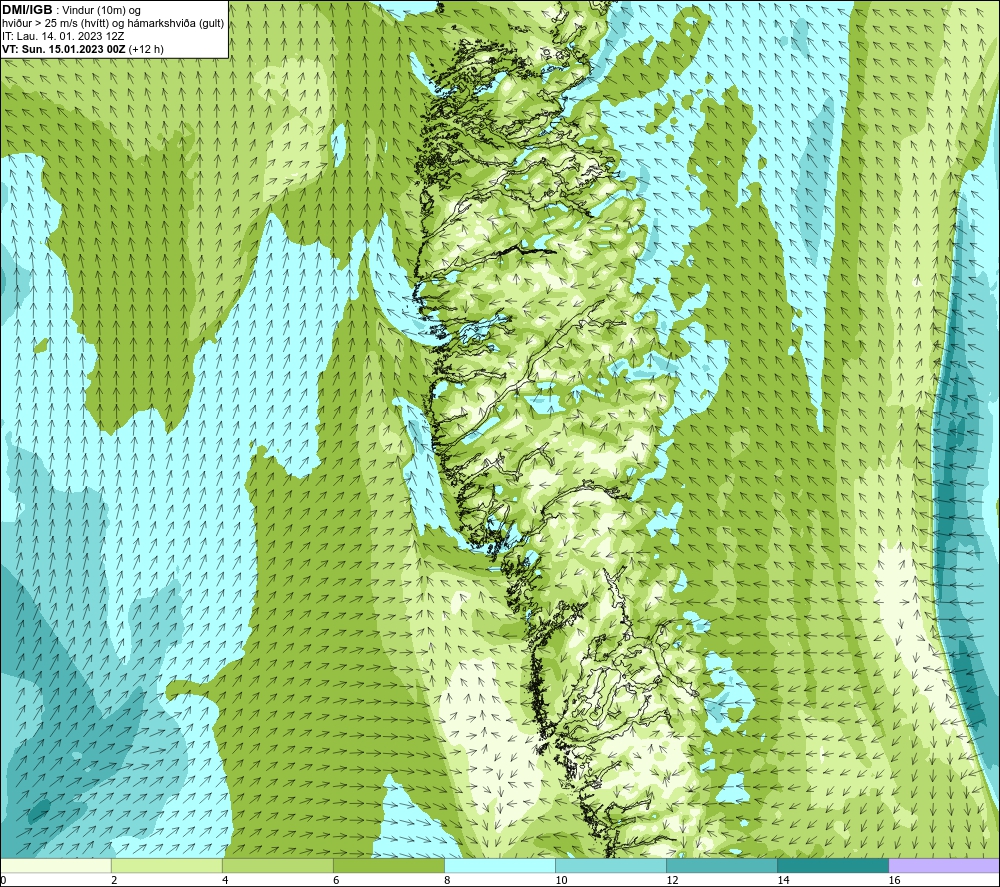Click the "IT: Lau. 14. 01. 2023 12Z" line

[63, 36]
